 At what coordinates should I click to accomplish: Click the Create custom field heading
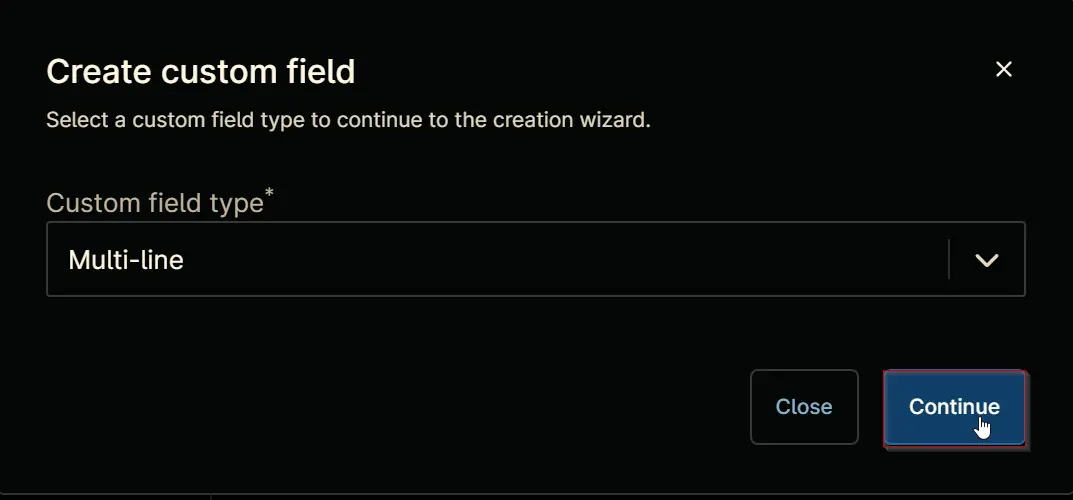(201, 71)
